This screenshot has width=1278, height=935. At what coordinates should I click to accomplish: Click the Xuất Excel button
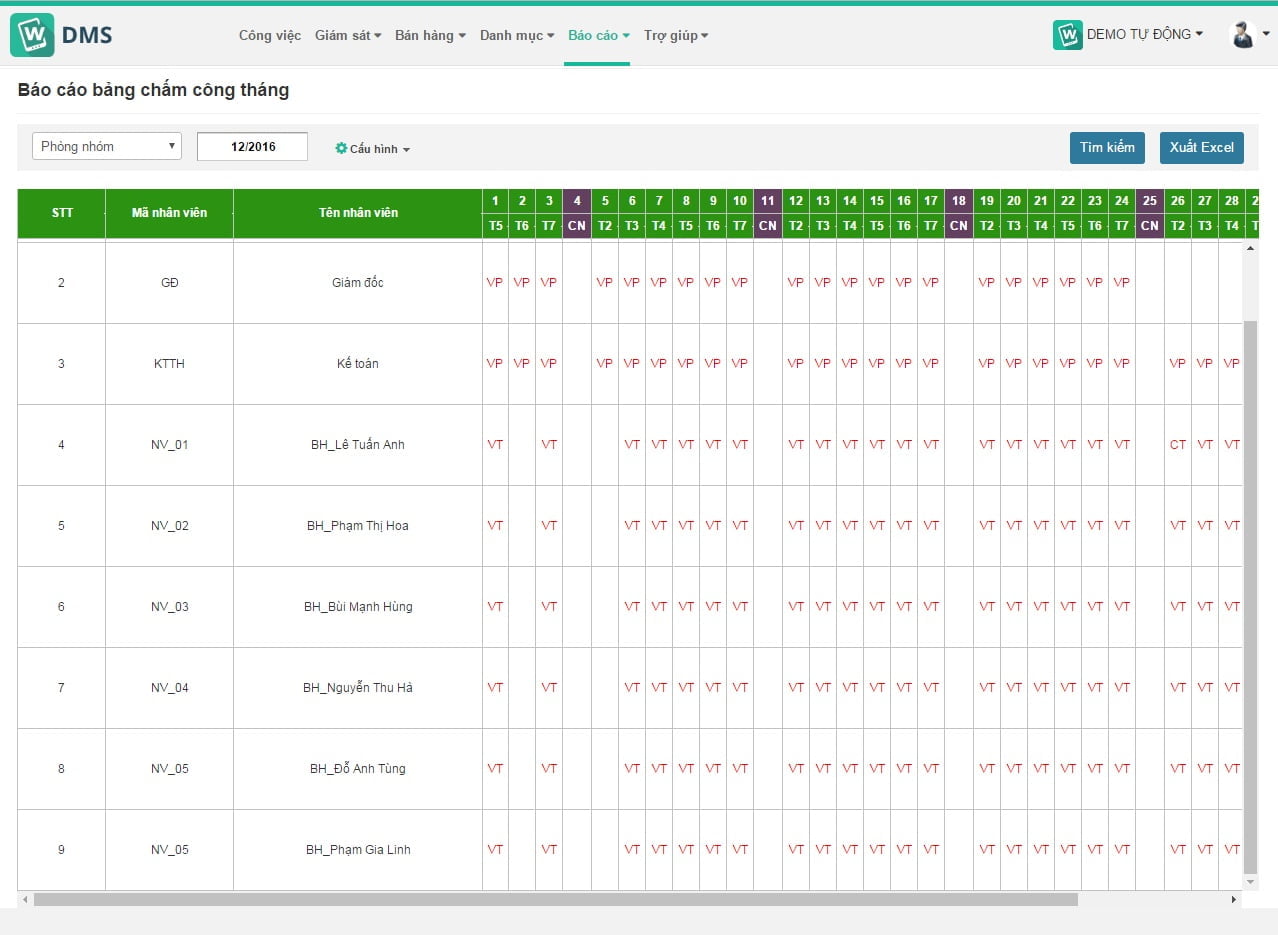[1202, 147]
